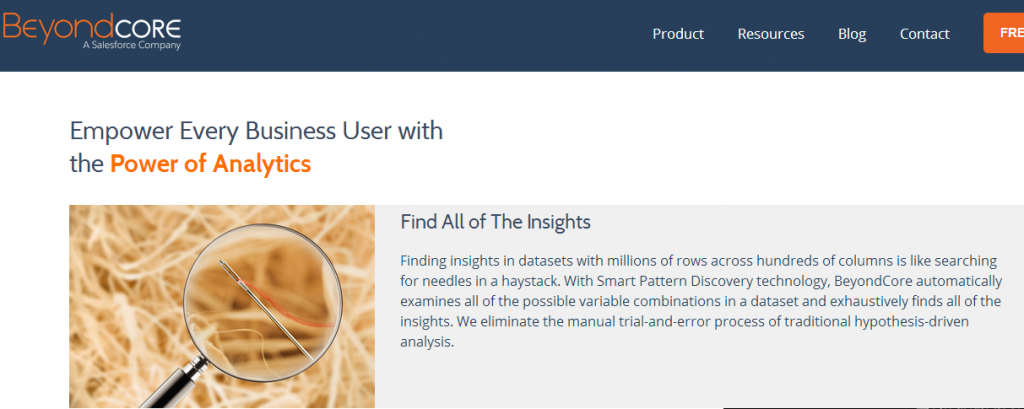Screen dimensions: 1024x409
Task: Open the Product menu
Action: [x=678, y=34]
